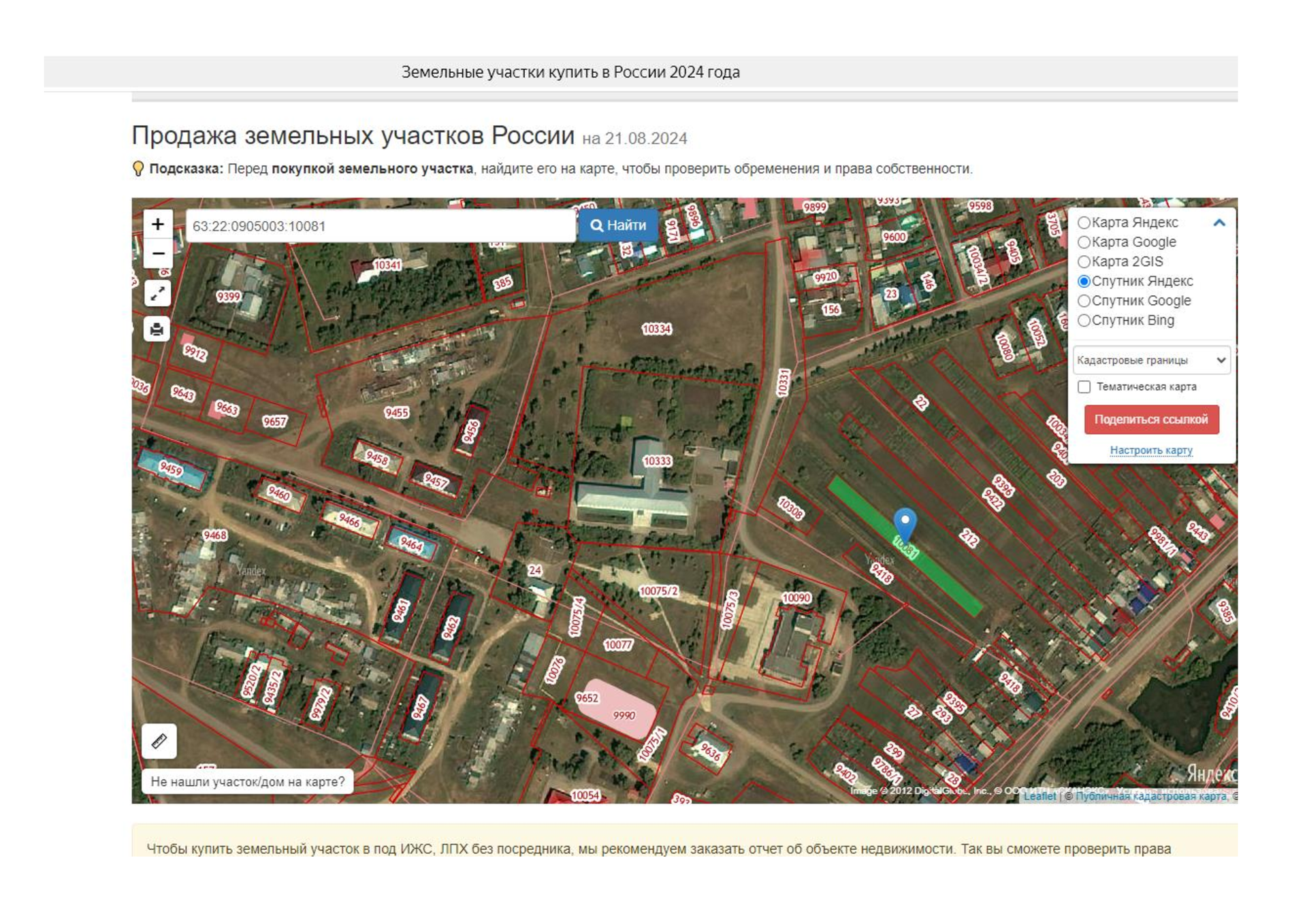Click the blue location pin marker
1307x924 pixels.
(905, 522)
